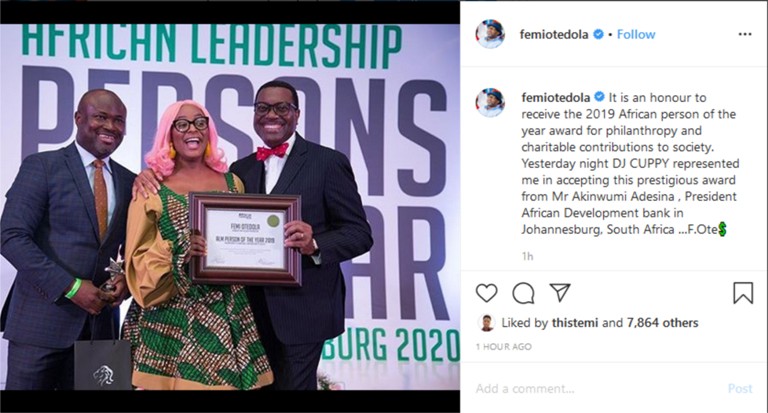The width and height of the screenshot is (768, 413).
Task: Open comments via speech bubble icon
Action: [x=523, y=293]
